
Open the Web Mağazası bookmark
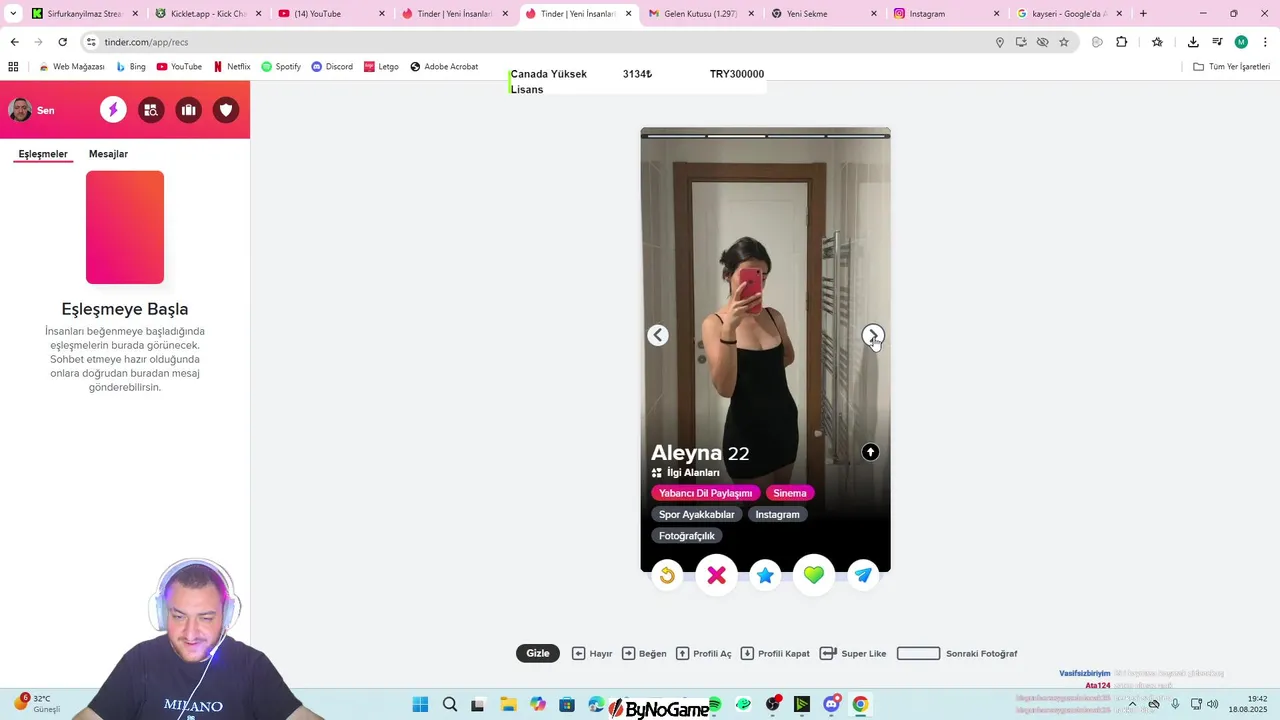[x=71, y=67]
